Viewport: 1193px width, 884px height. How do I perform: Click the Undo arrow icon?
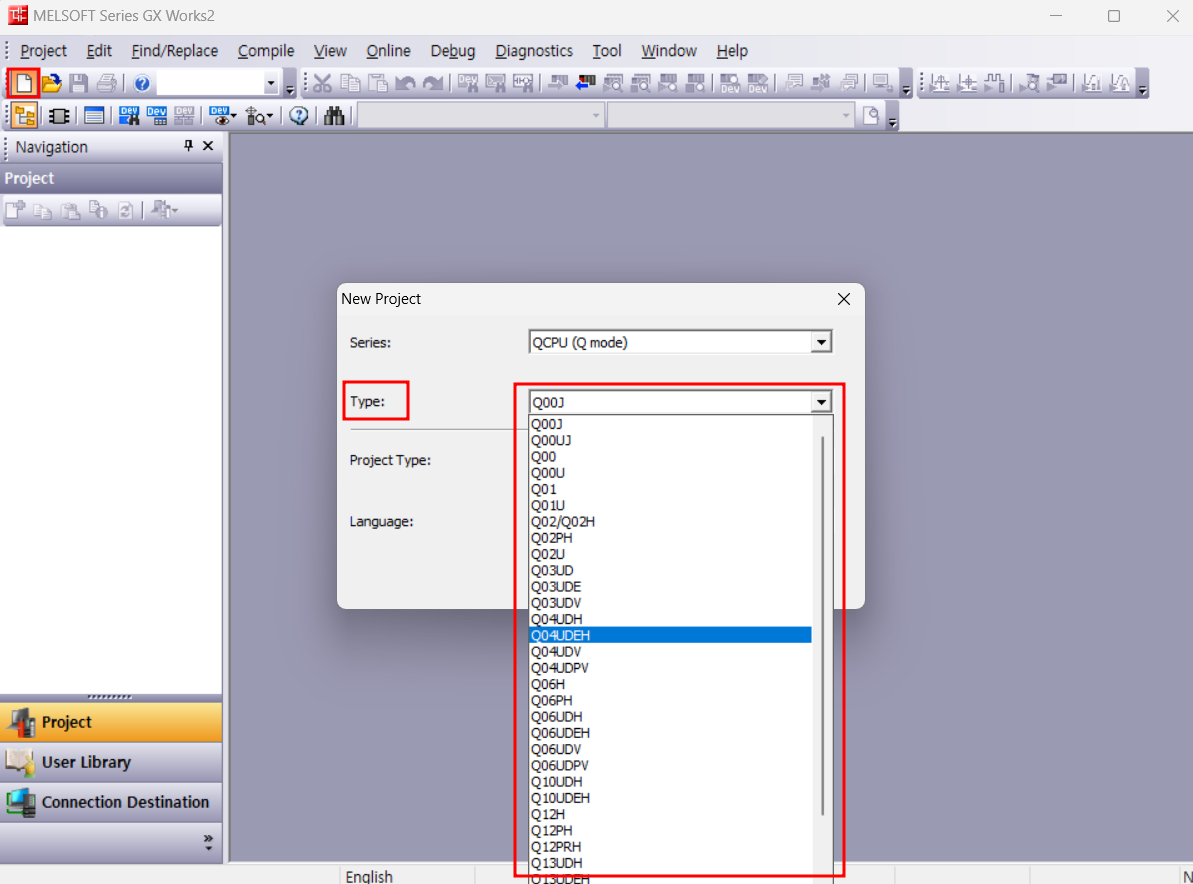pyautogui.click(x=406, y=83)
